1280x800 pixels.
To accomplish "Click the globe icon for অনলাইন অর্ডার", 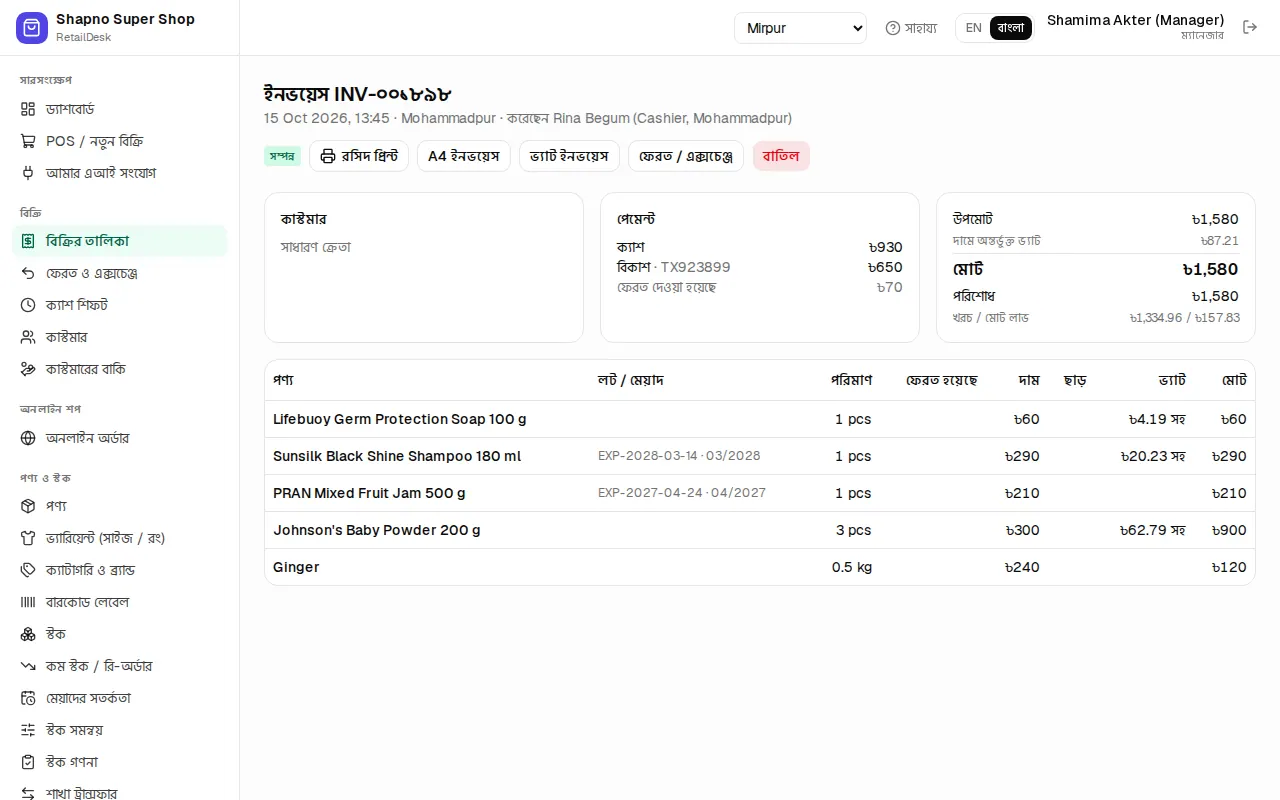I will tap(28, 438).
